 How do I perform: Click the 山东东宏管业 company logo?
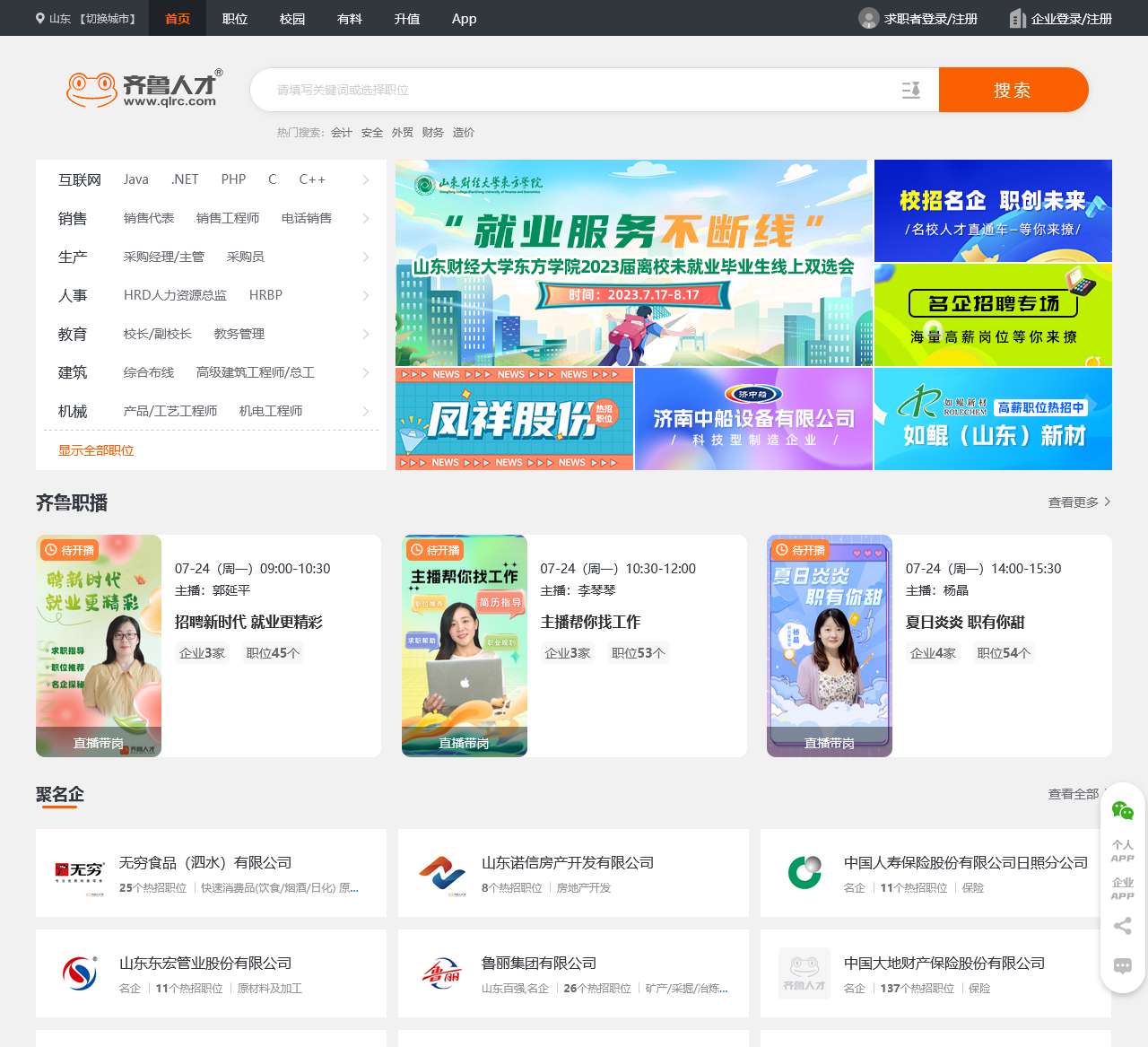[79, 973]
